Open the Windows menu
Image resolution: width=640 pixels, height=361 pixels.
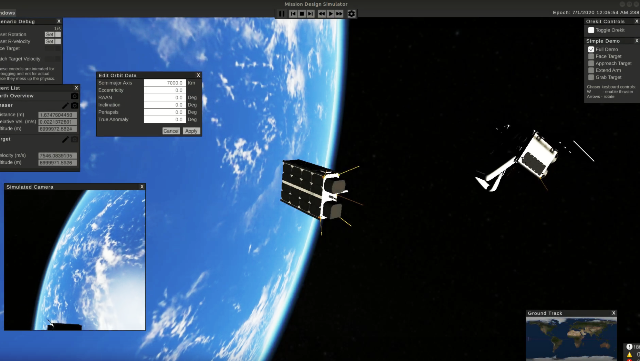(x=7, y=13)
